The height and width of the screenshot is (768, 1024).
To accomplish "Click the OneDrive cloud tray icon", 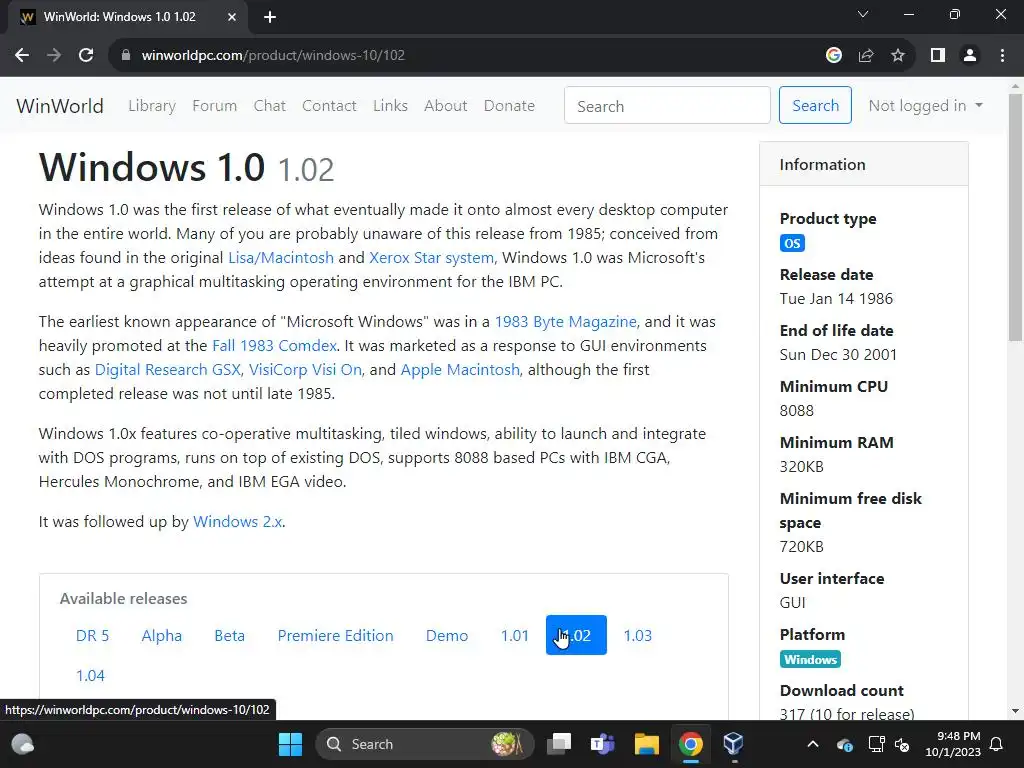I will (844, 744).
